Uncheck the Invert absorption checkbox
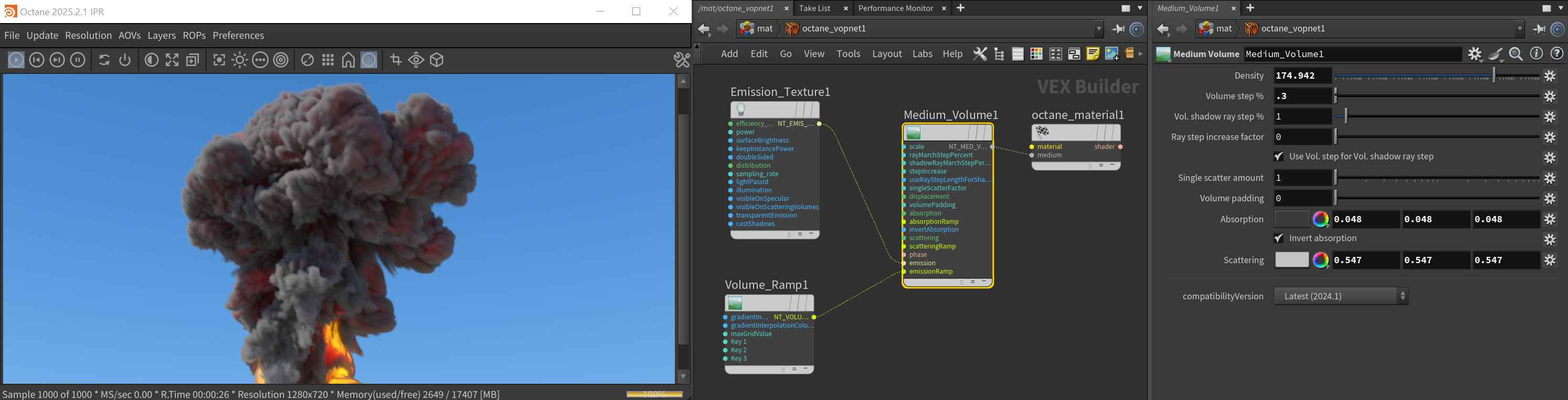1568x400 pixels. click(1279, 239)
